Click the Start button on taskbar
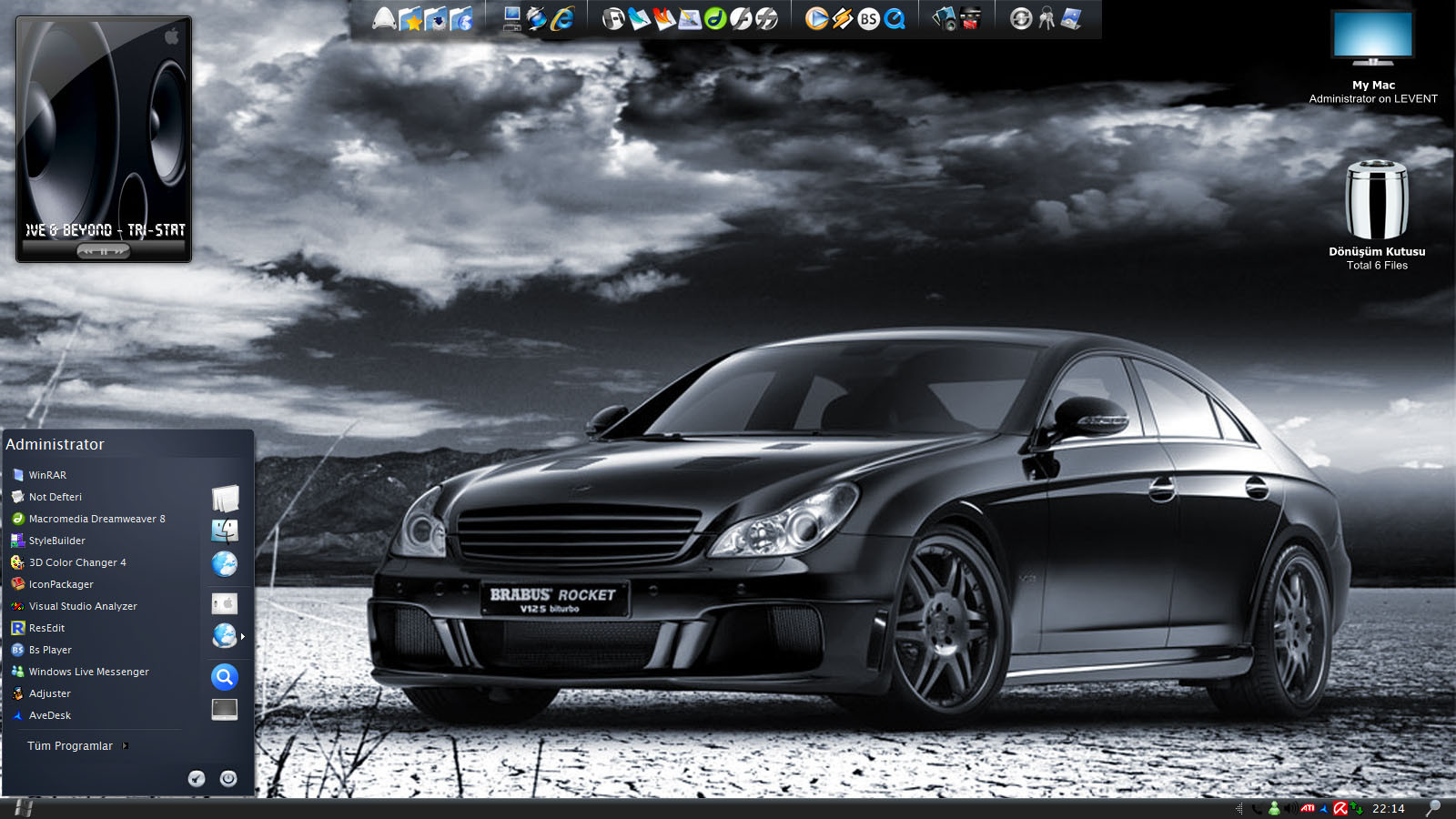The image size is (1456, 819). coord(24,808)
